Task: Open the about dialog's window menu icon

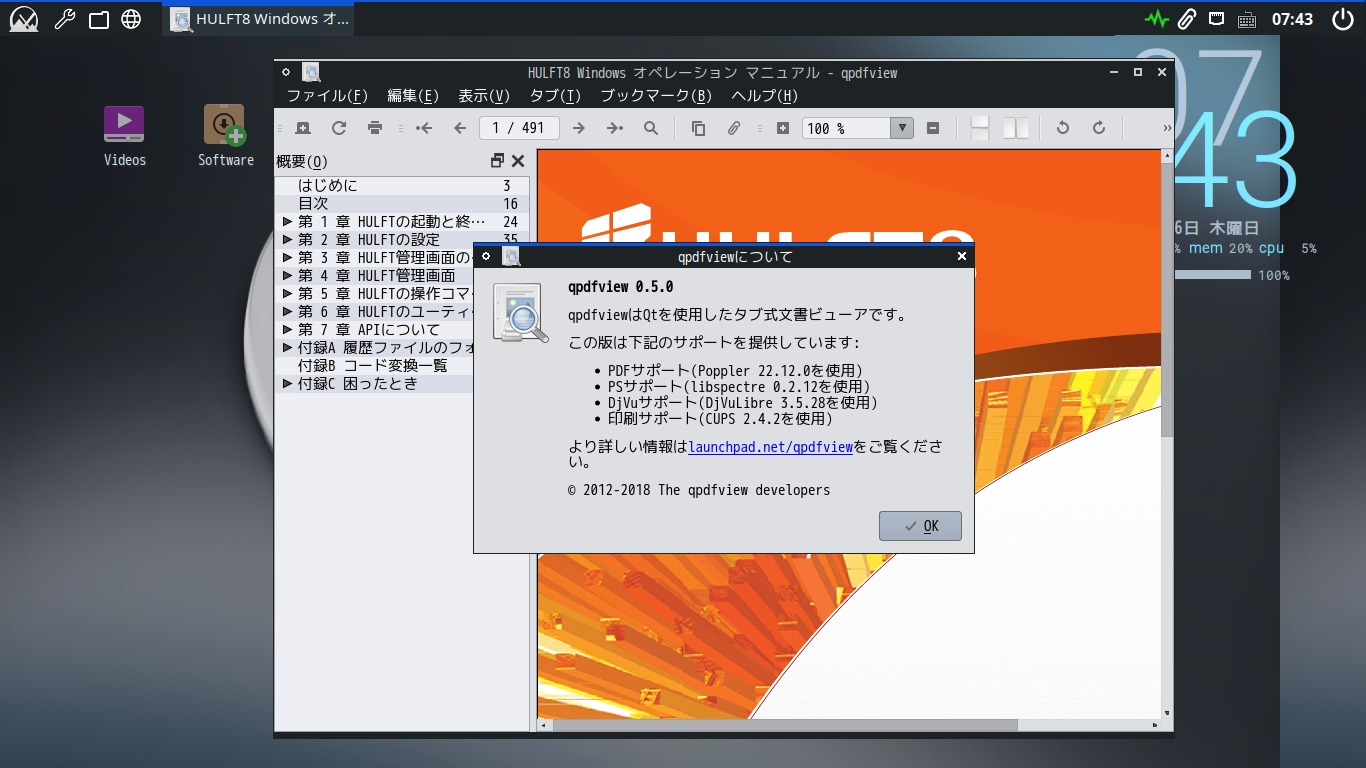Action: [486, 256]
